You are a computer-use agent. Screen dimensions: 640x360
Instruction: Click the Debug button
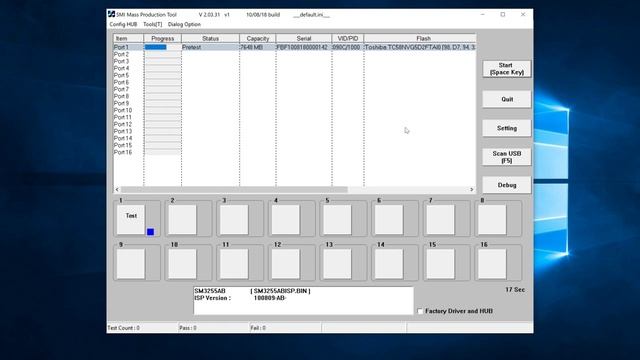507,185
